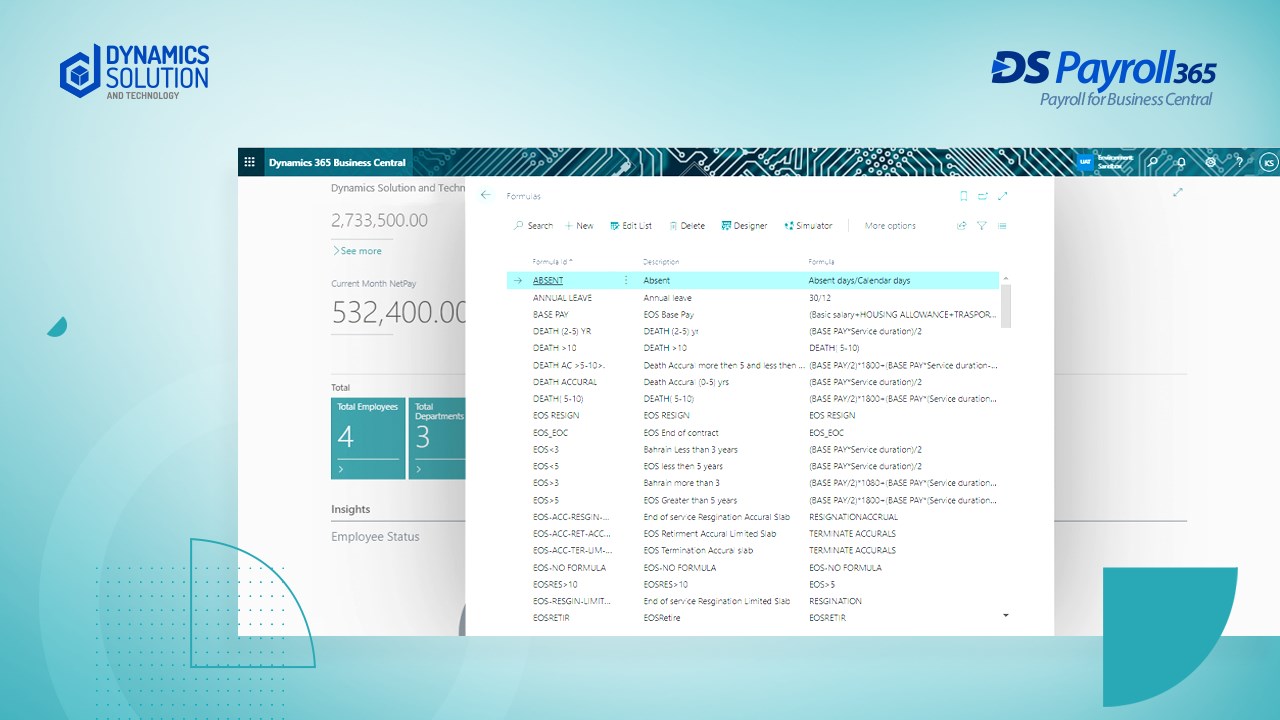Select EOS-NO FORMULA id cell
This screenshot has height=720, width=1280.
click(569, 568)
